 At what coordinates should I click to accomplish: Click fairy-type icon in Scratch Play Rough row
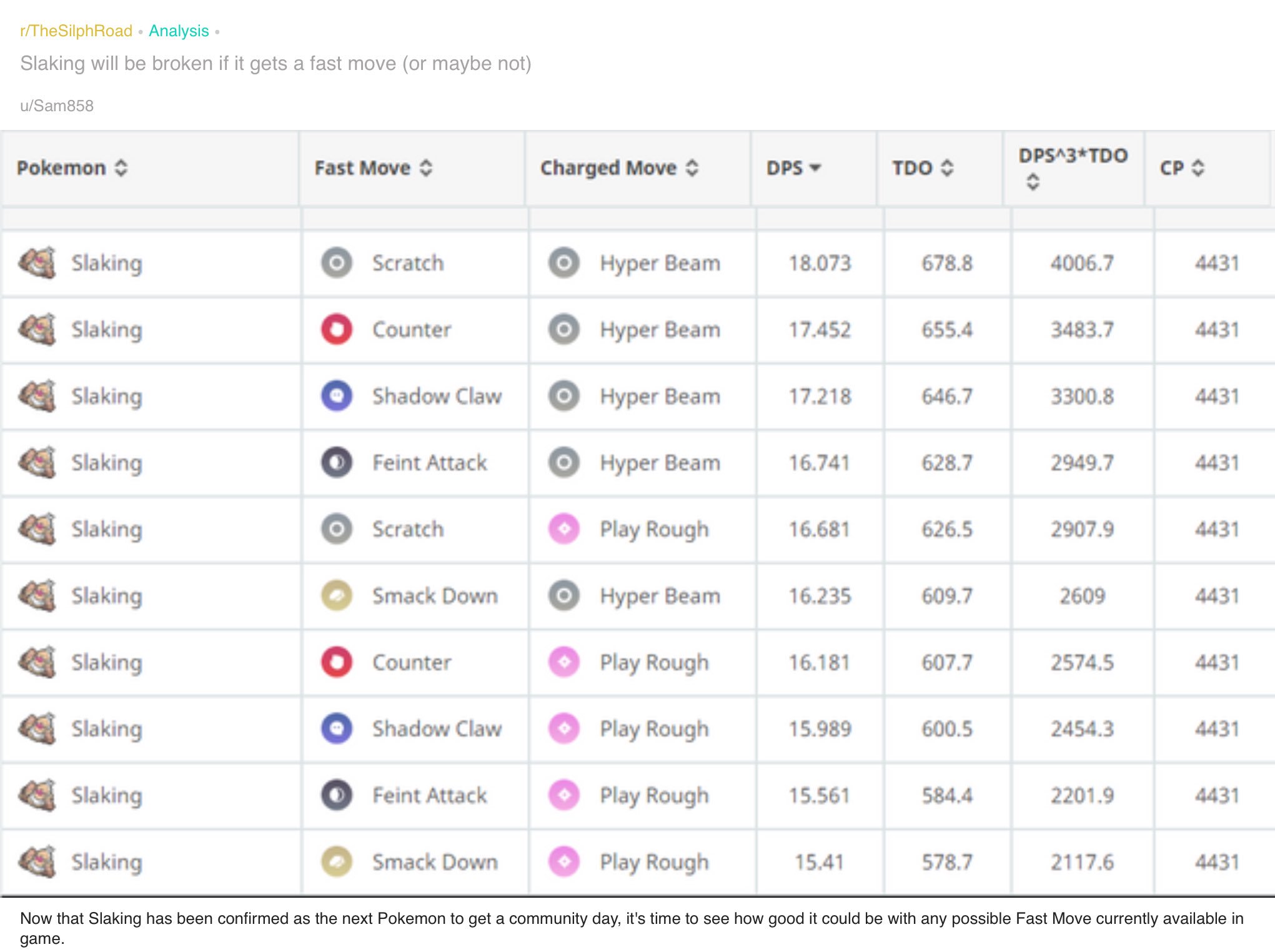[x=564, y=529]
